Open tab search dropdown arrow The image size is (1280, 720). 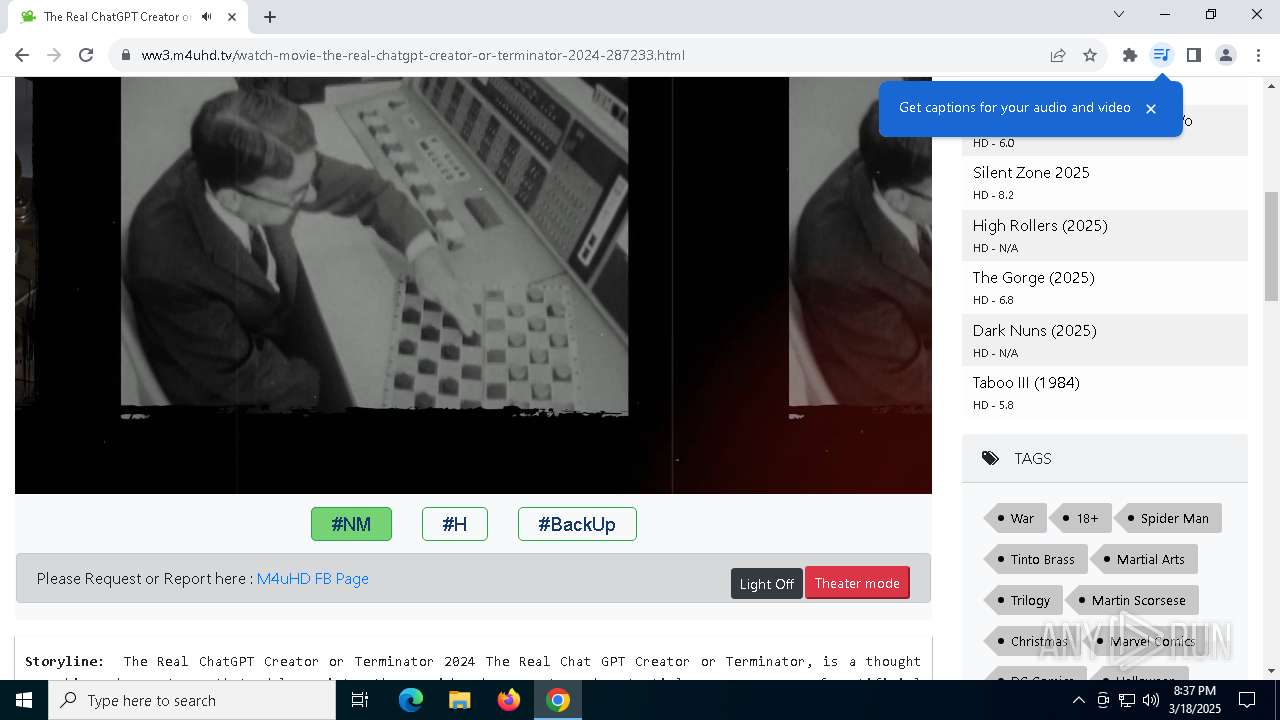(1119, 14)
